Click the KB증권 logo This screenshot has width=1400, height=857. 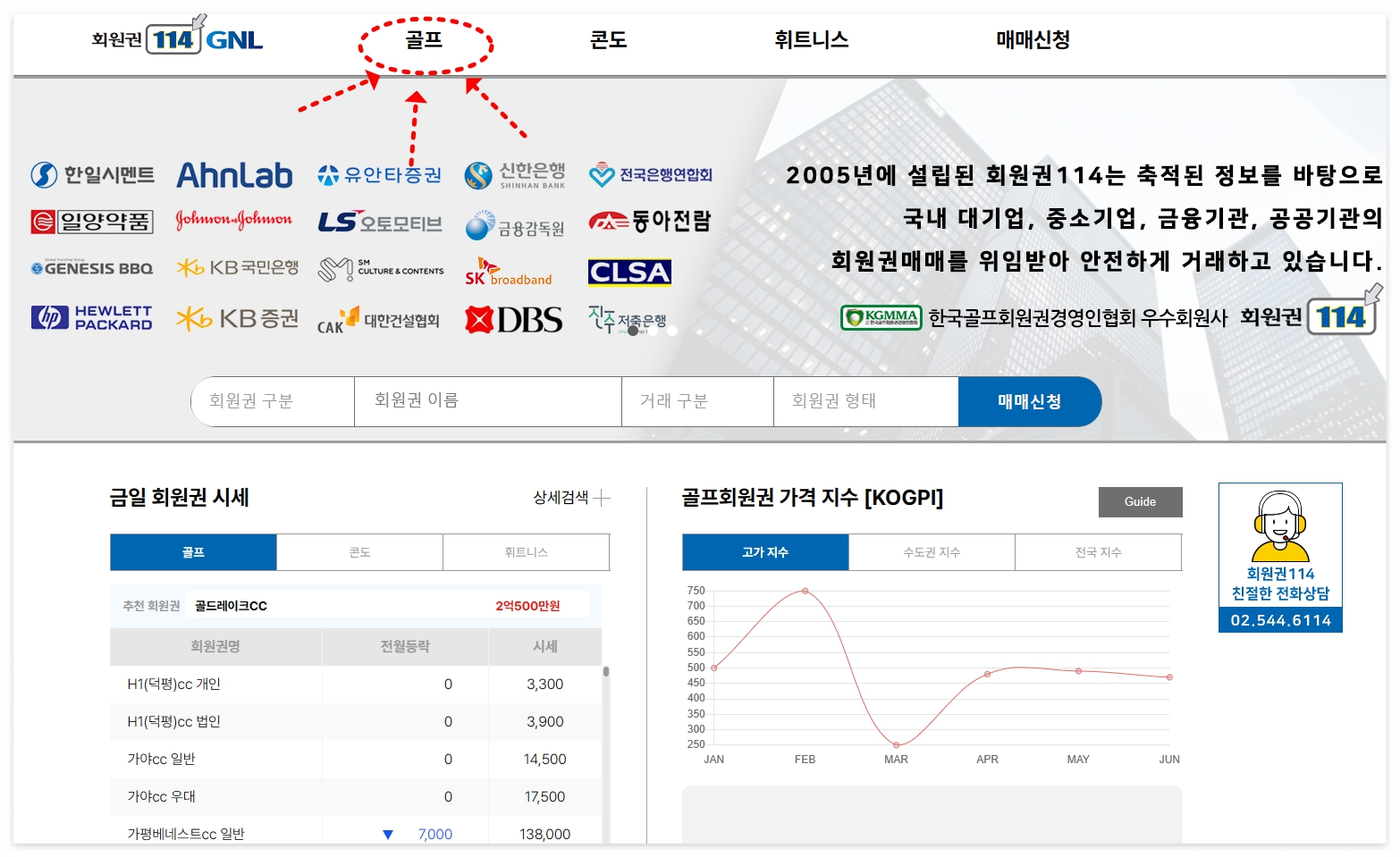point(238,318)
